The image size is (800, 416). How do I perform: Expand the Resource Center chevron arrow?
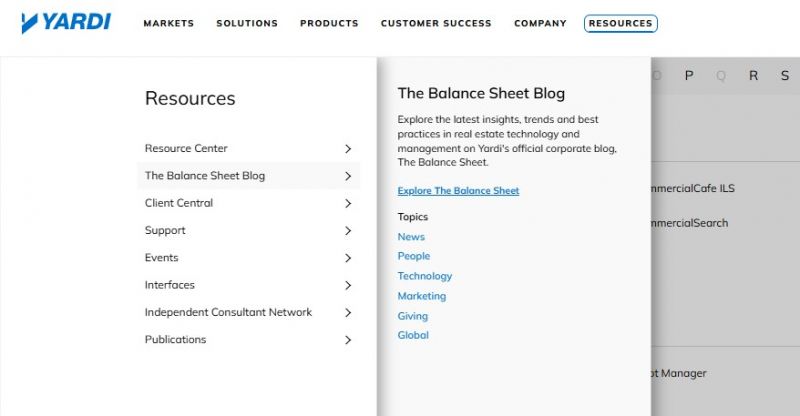pos(348,149)
